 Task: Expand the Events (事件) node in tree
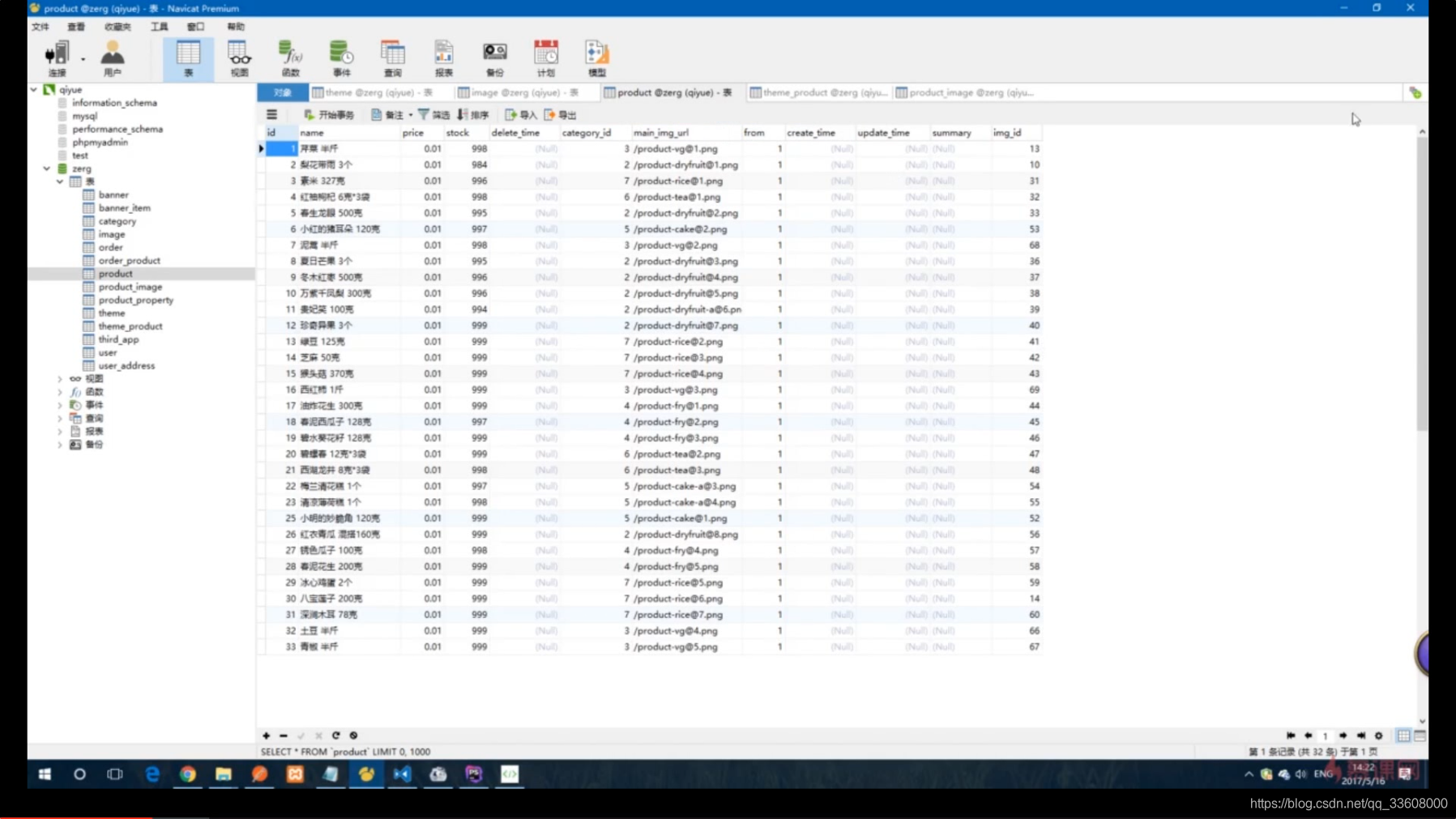pyautogui.click(x=60, y=405)
